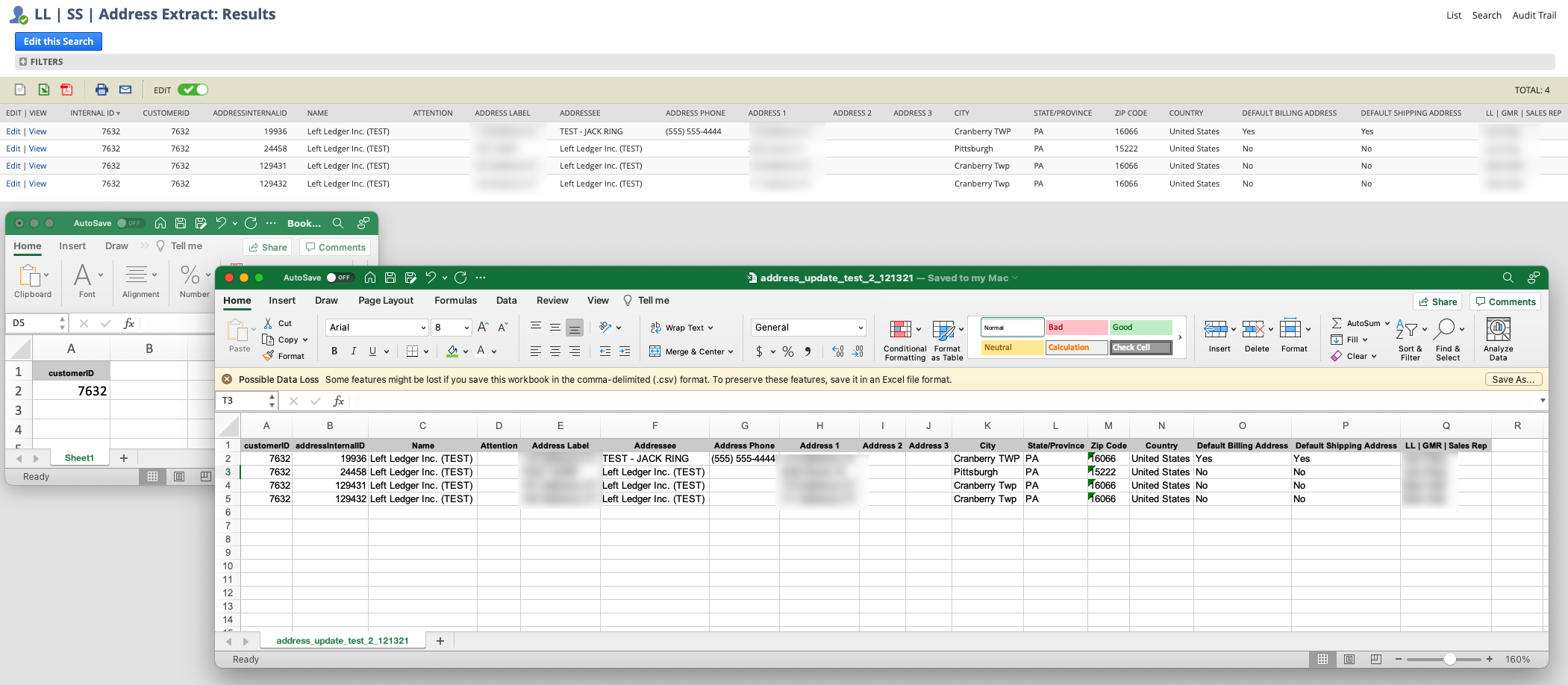Export results to CSV icon
Viewport: 1568px width, 685px height.
point(20,90)
